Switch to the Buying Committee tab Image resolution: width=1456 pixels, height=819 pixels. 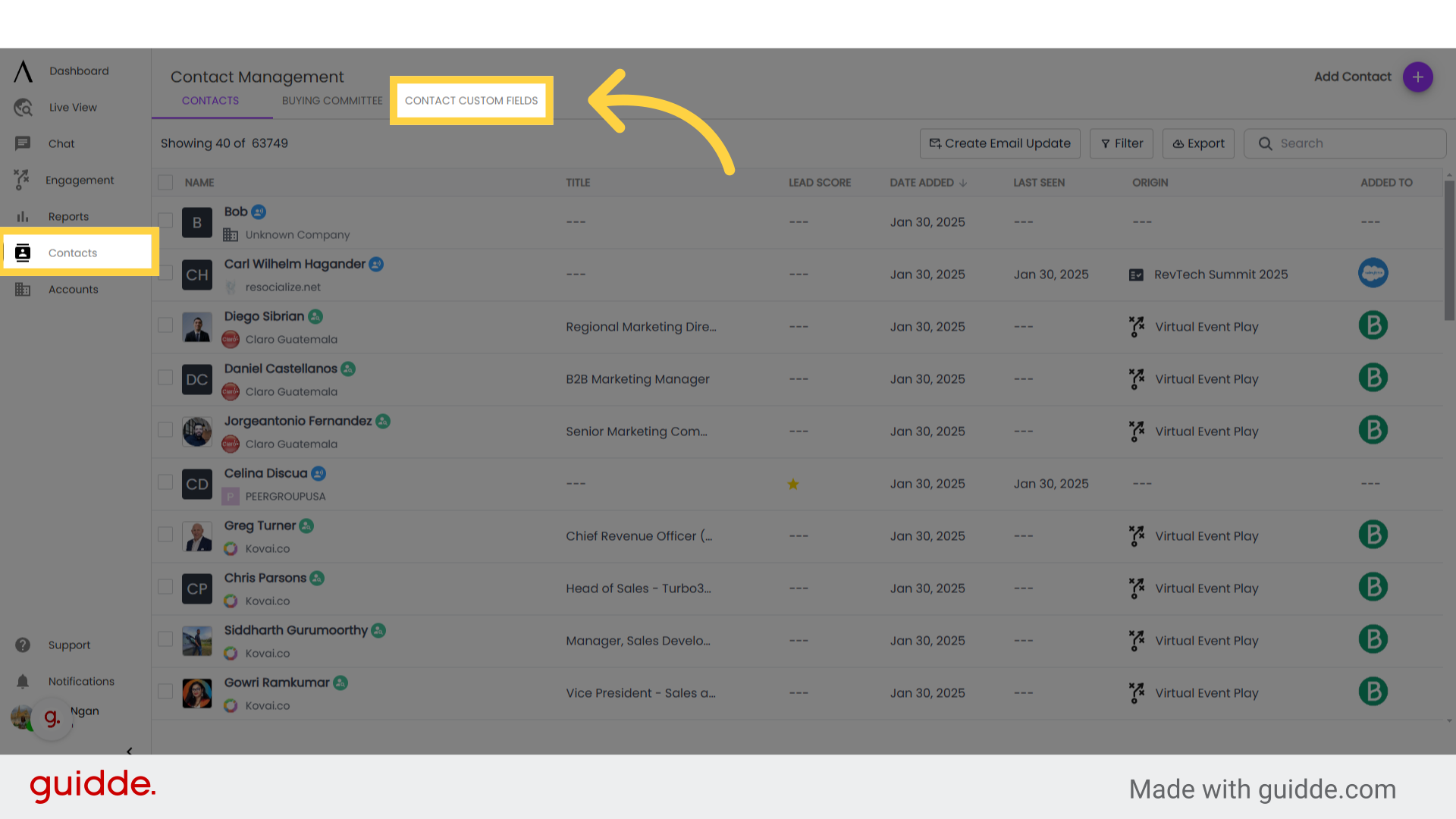tap(332, 101)
